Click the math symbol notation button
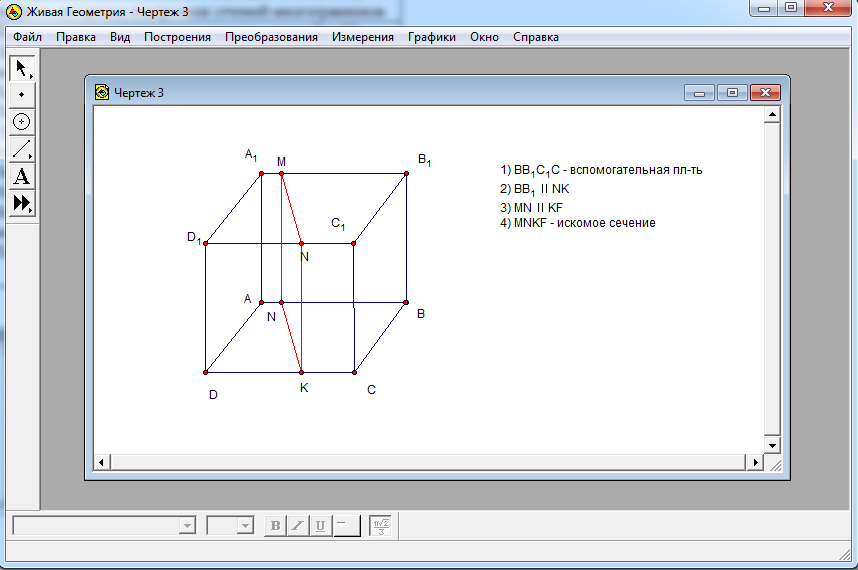The height and width of the screenshot is (570, 858). coord(380,526)
